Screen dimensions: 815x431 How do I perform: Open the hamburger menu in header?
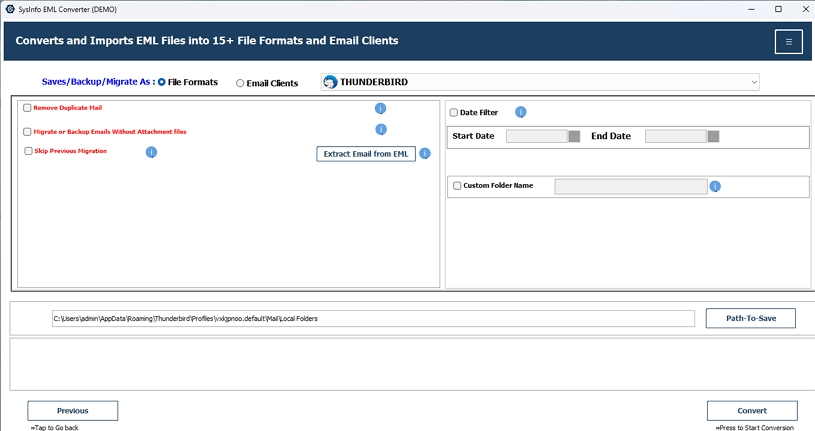point(788,42)
